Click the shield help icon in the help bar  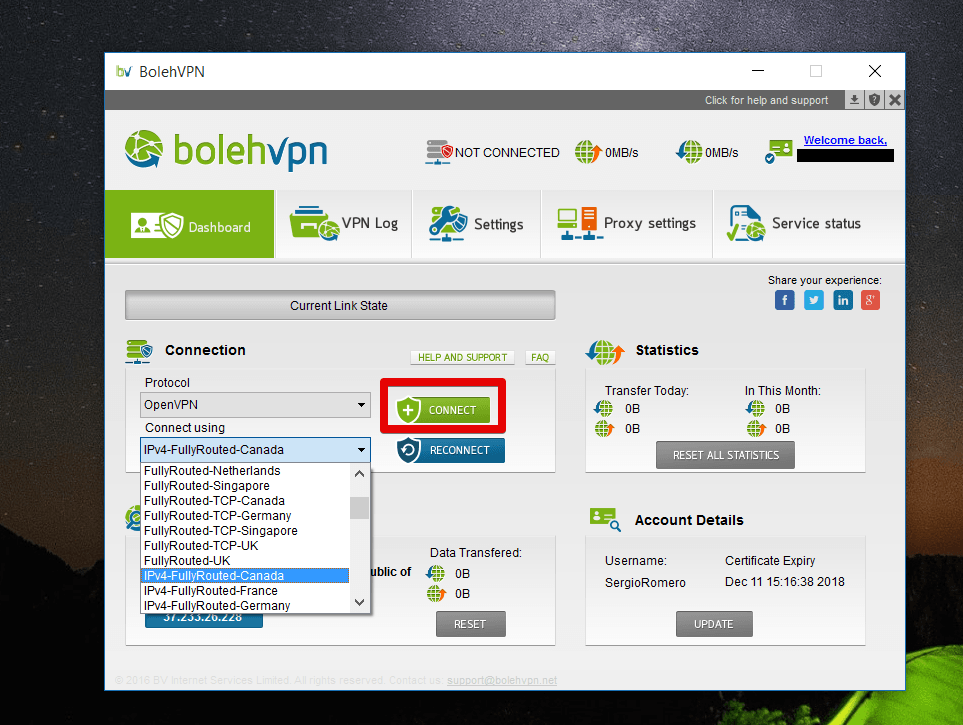pyautogui.click(x=875, y=100)
